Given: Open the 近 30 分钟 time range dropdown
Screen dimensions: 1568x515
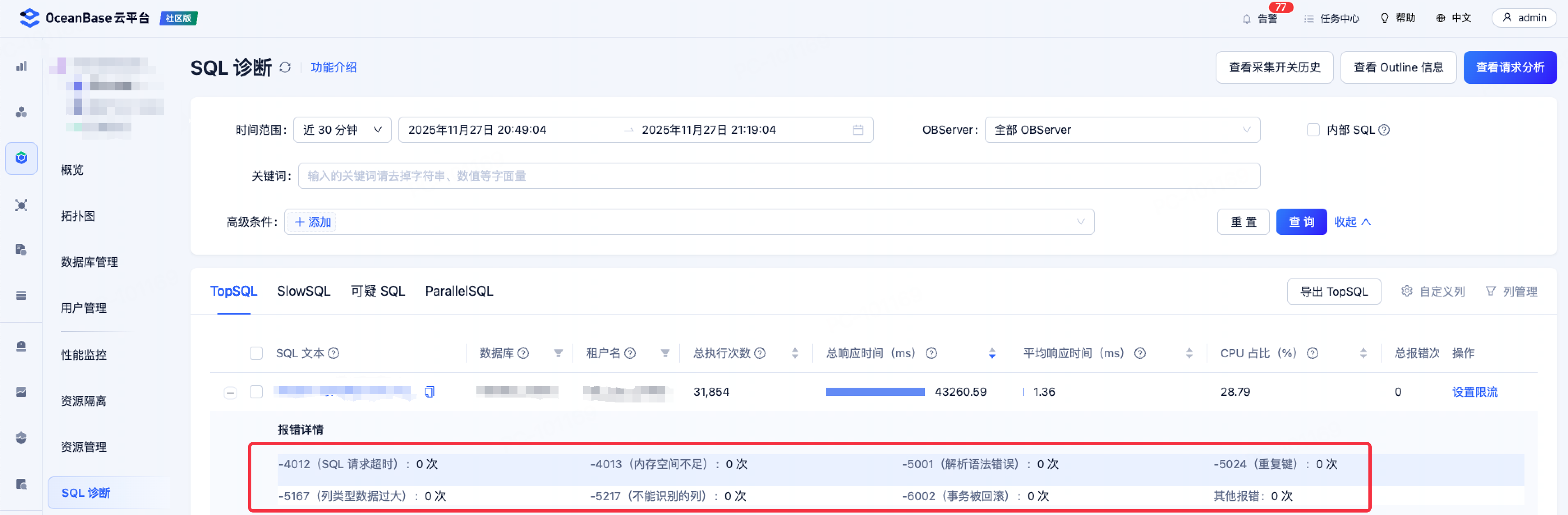Looking at the screenshot, I should click(342, 130).
